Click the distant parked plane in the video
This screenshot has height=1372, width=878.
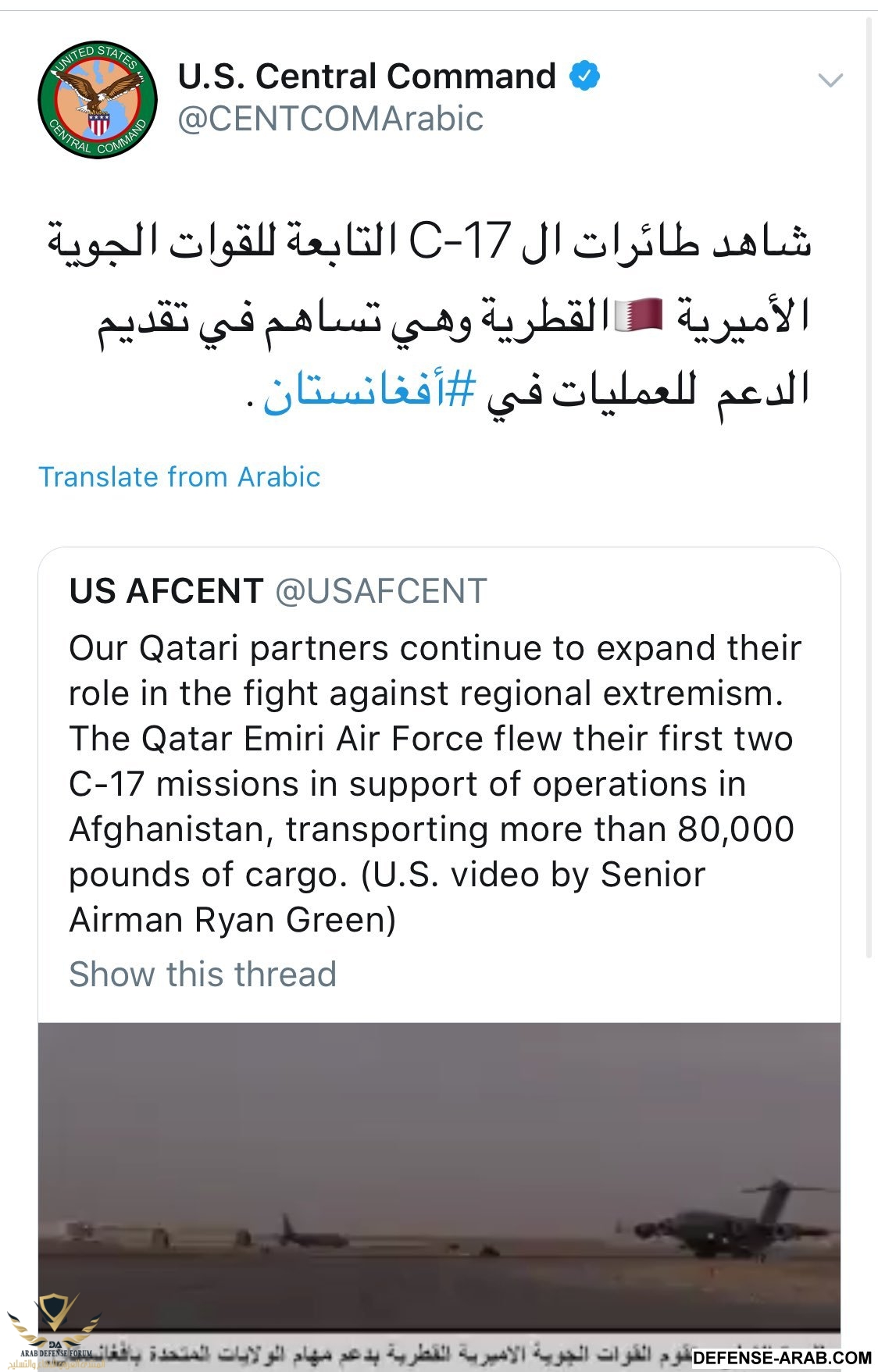tap(312, 1236)
